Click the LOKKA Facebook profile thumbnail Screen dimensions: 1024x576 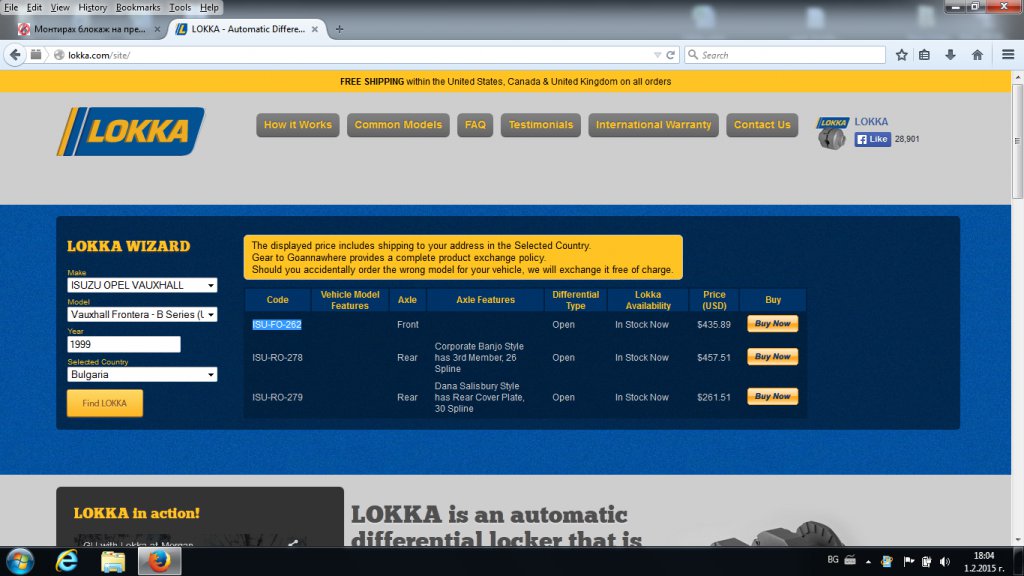coord(832,133)
